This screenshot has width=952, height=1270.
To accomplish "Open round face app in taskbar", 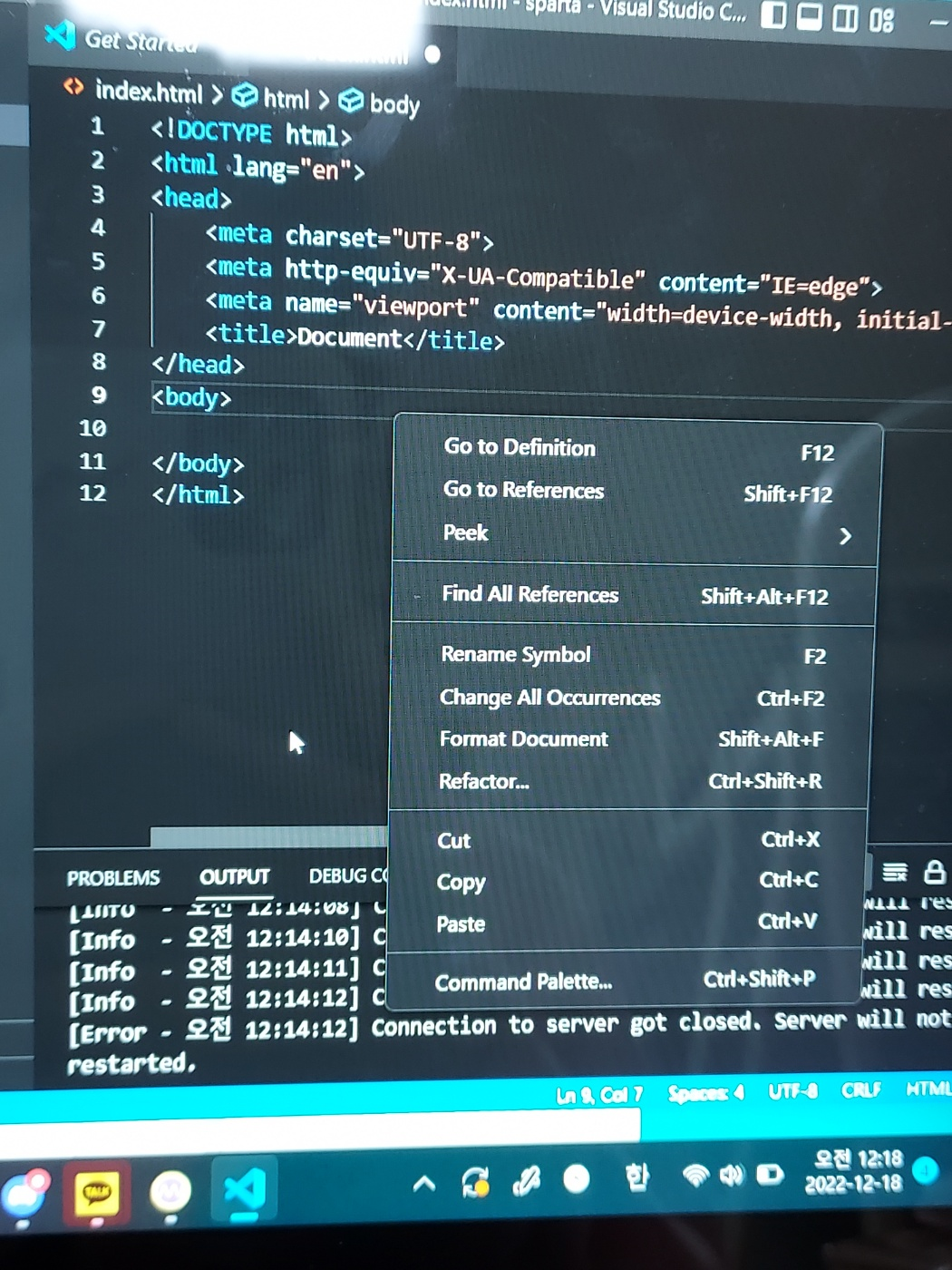I will (x=170, y=1192).
